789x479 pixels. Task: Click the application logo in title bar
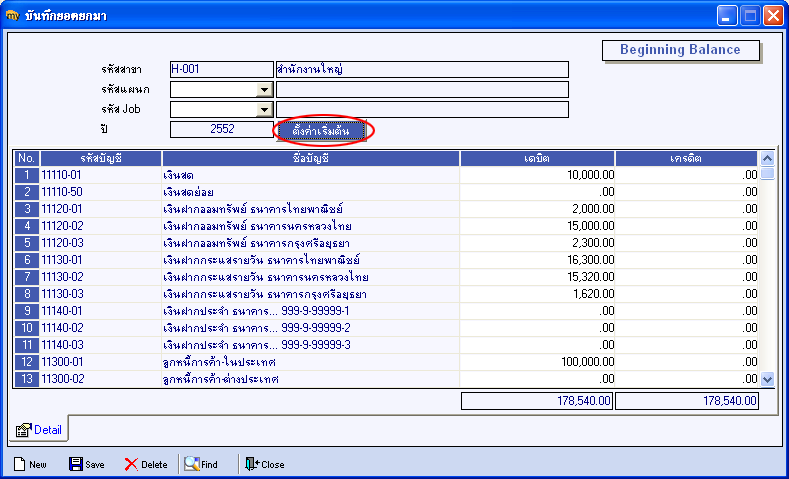(12, 16)
